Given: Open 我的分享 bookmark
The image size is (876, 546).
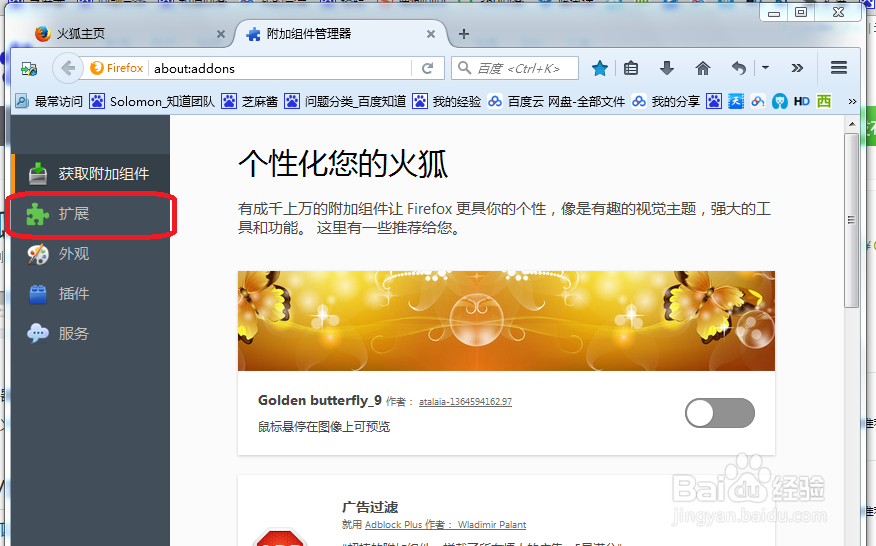Looking at the screenshot, I should pyautogui.click(x=666, y=101).
